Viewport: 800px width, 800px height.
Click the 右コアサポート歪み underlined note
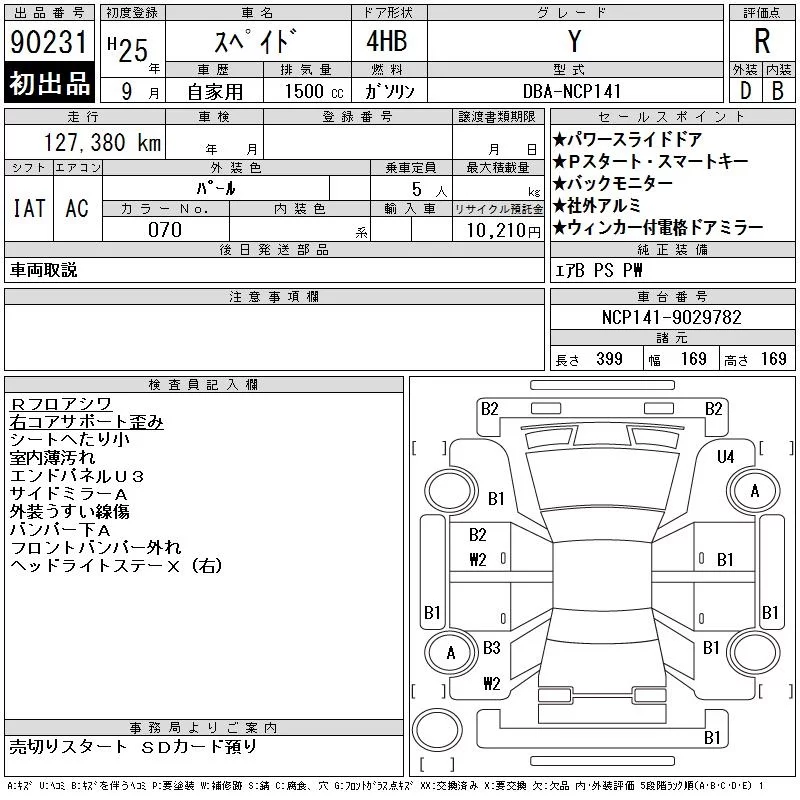(87, 422)
